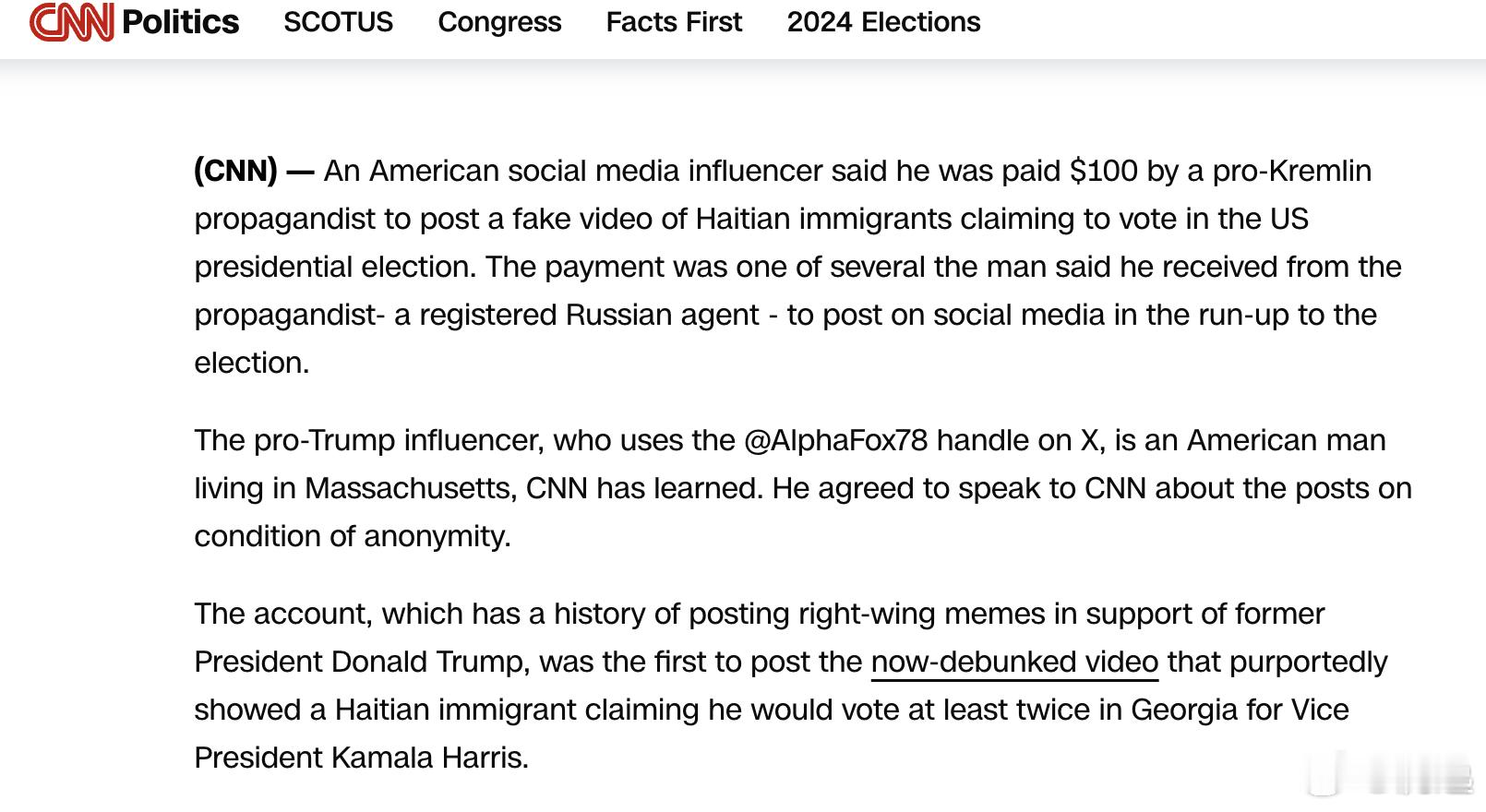Open the 2024 Elections section

tap(883, 22)
